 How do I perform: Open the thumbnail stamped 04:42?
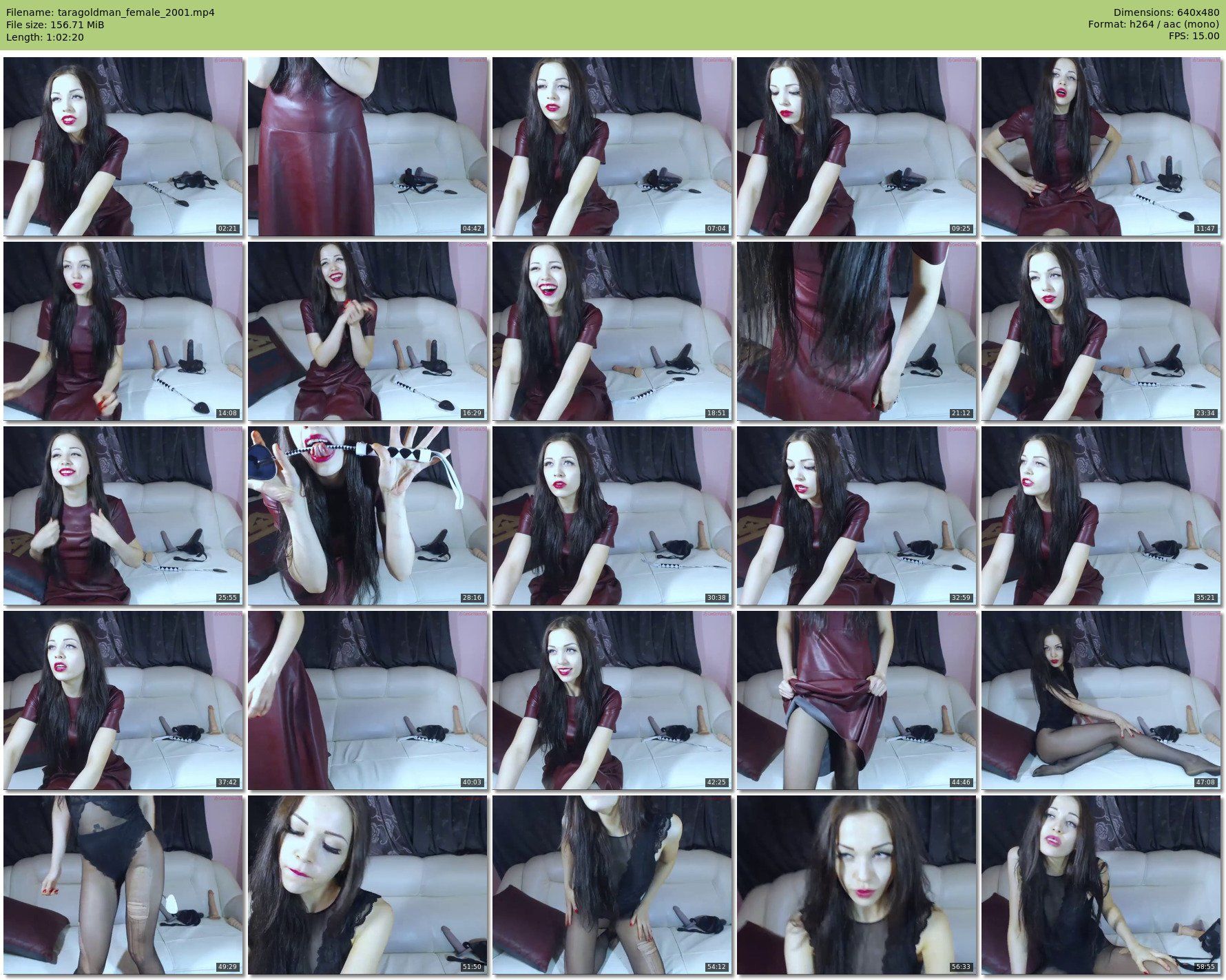(x=368, y=147)
